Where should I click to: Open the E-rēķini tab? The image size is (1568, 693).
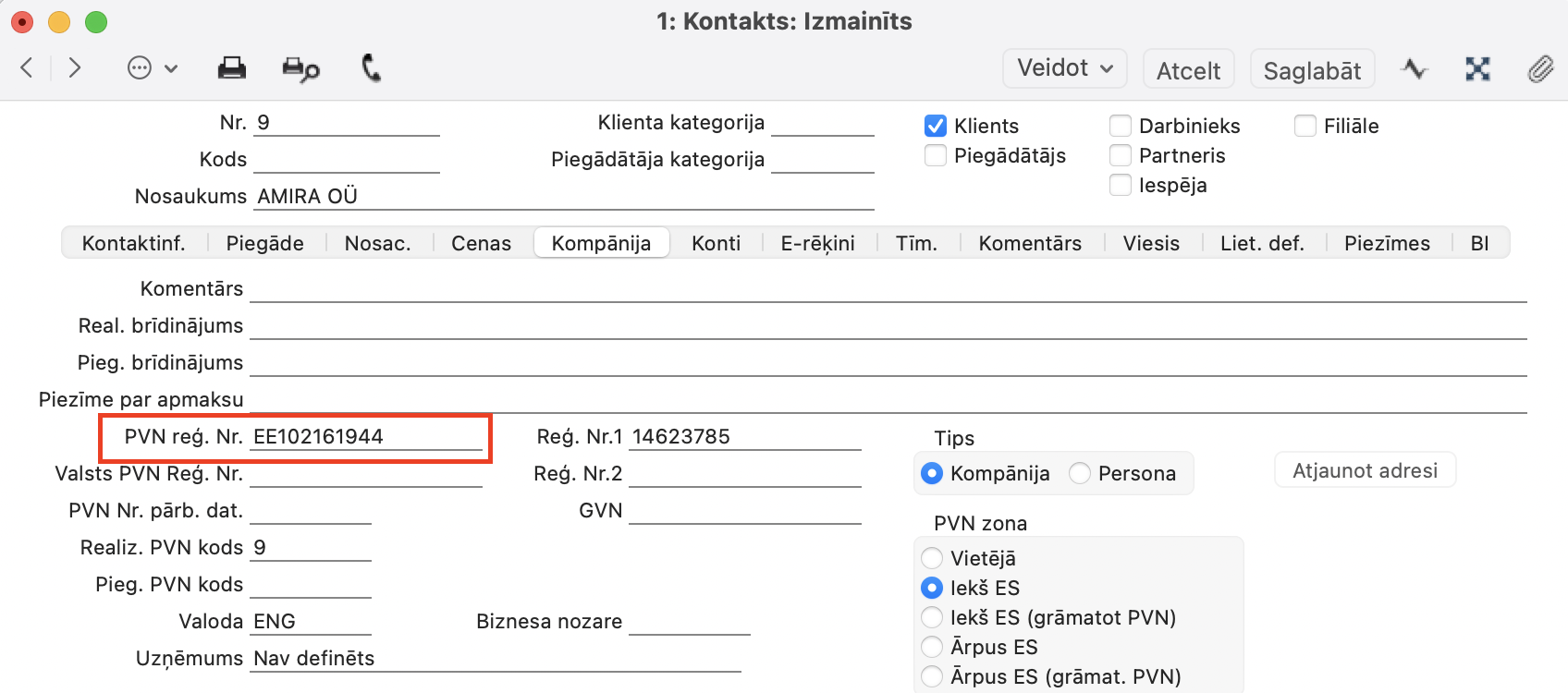coord(817,243)
